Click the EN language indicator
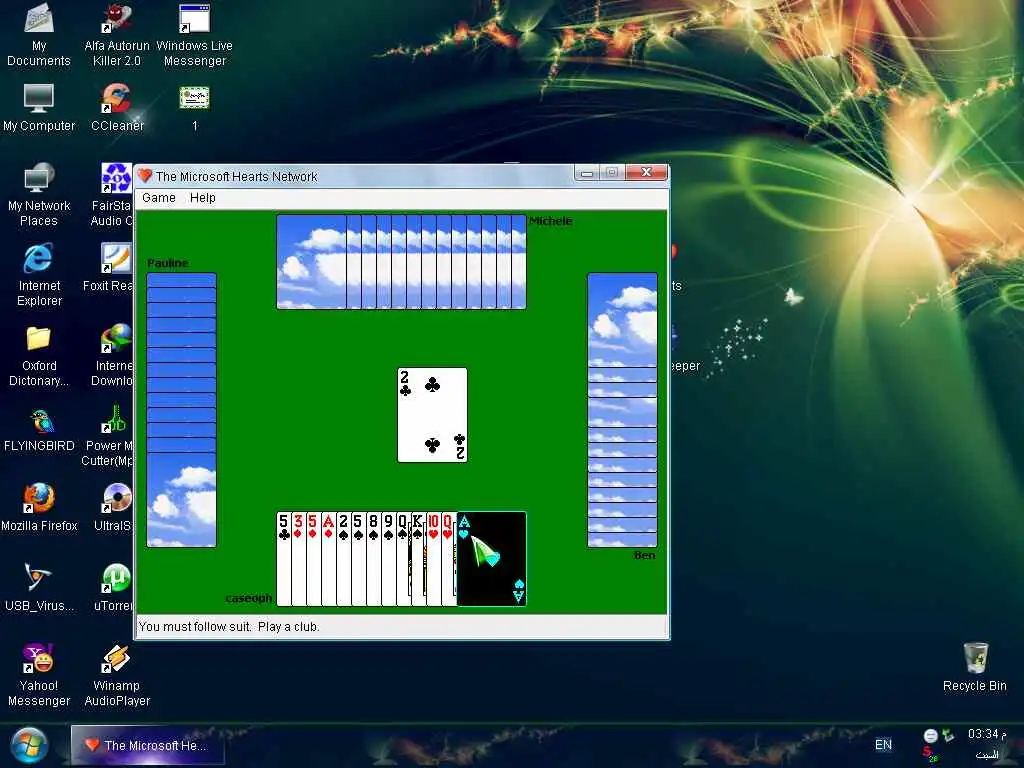The width and height of the screenshot is (1024, 768). 883,744
